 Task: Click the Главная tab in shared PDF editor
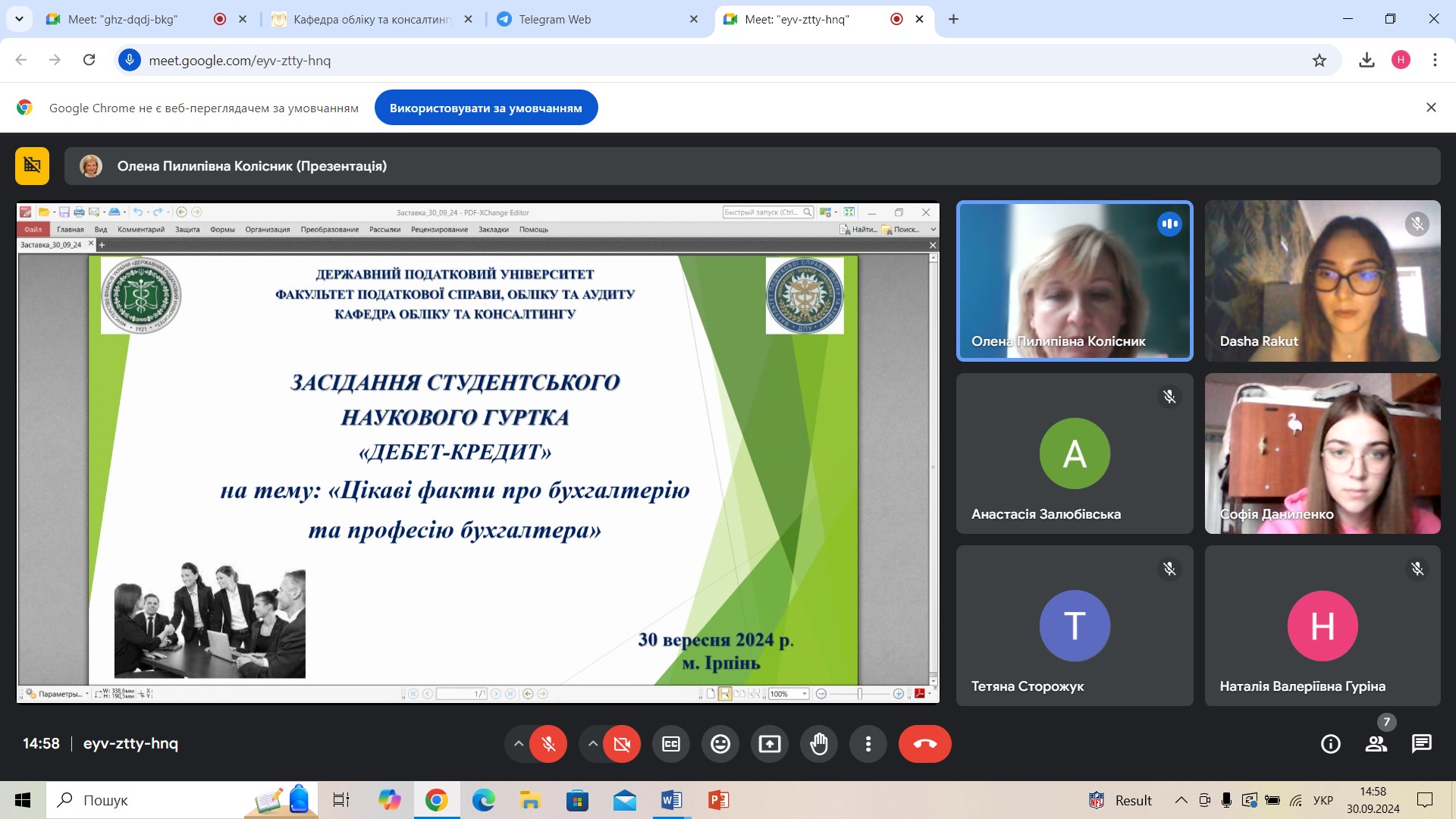click(x=70, y=229)
